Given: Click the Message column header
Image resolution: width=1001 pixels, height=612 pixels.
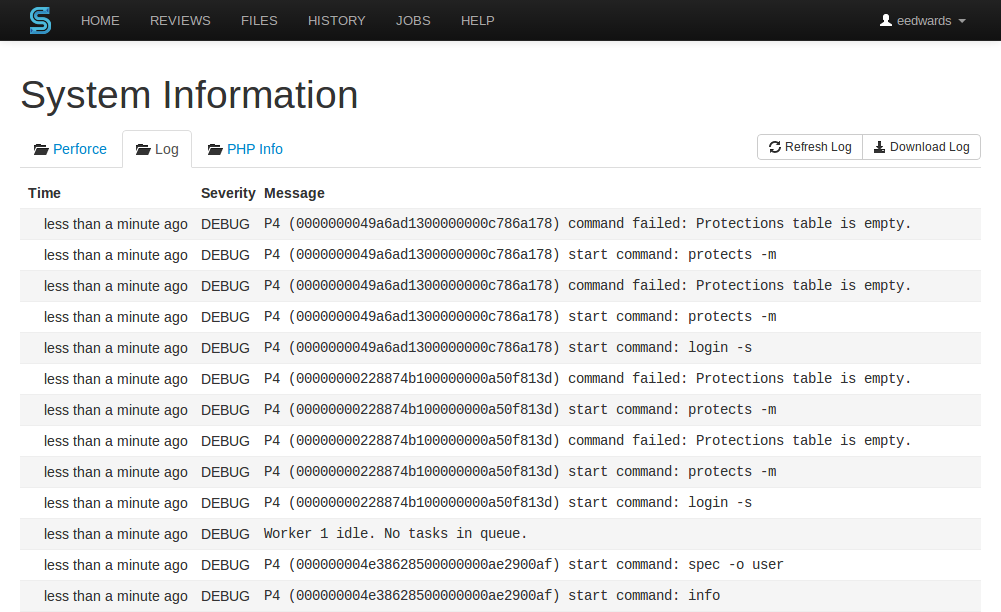Looking at the screenshot, I should (294, 193).
